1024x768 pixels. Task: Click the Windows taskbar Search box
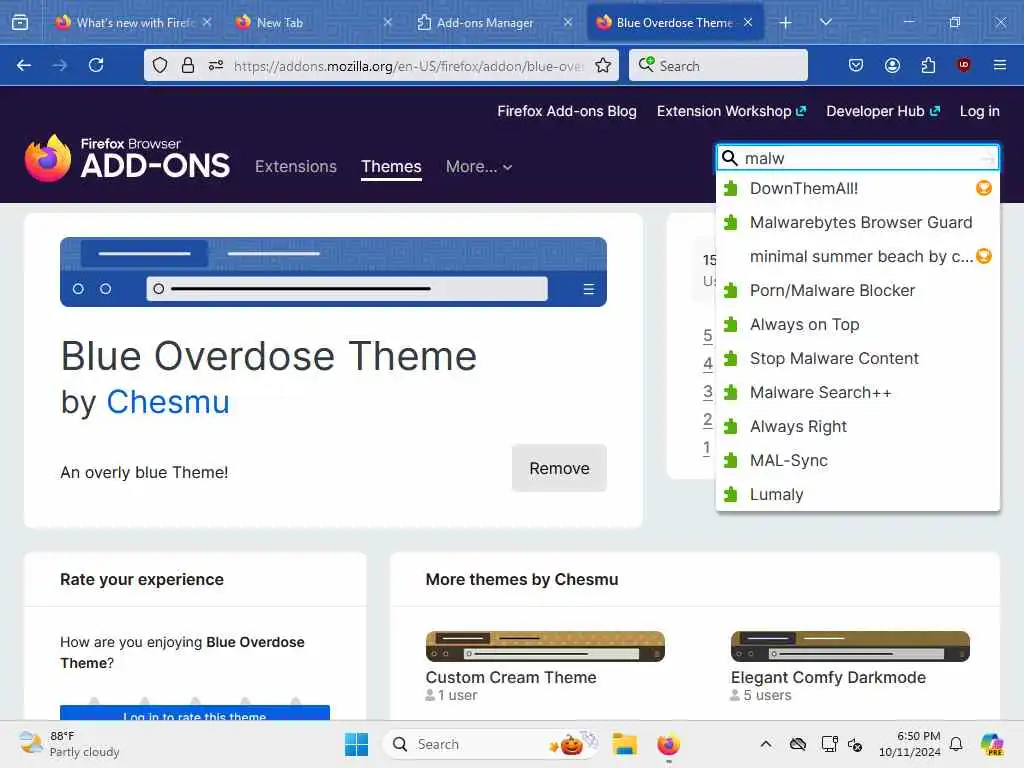click(x=492, y=744)
